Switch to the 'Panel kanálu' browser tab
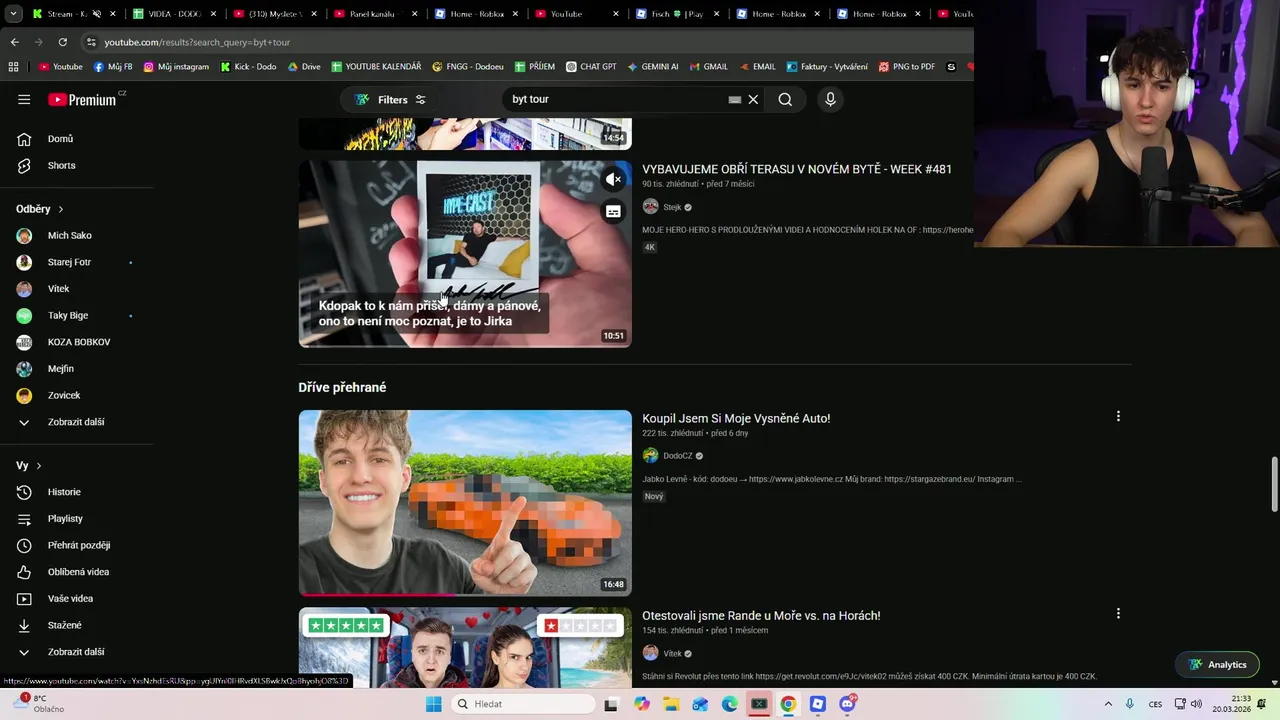Viewport: 1280px width, 720px height. click(375, 14)
